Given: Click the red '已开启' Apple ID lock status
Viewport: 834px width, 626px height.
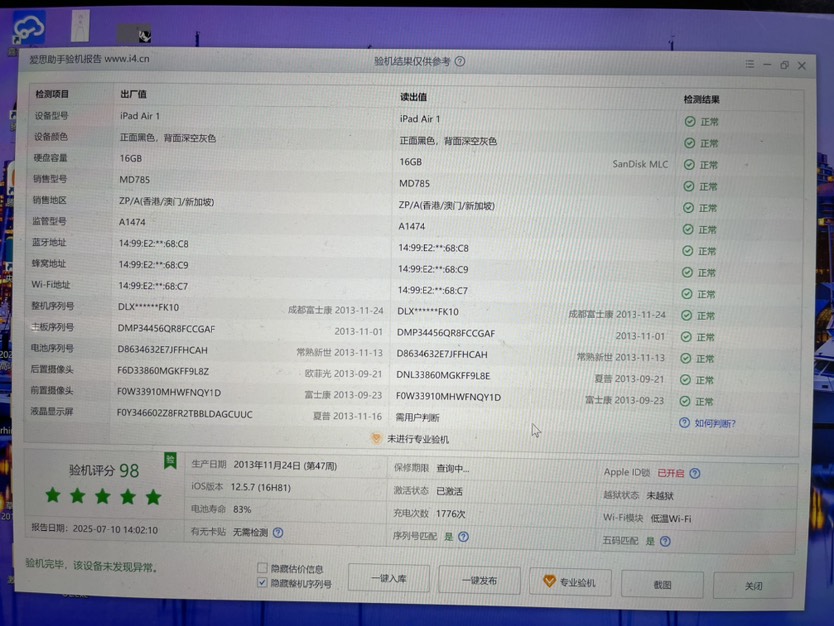Looking at the screenshot, I should point(671,473).
